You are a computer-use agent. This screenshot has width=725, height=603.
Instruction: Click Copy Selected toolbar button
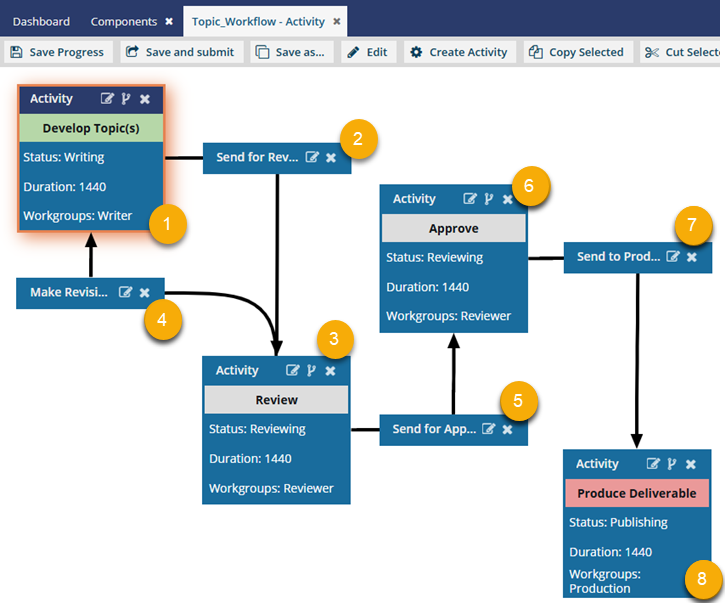tap(577, 52)
